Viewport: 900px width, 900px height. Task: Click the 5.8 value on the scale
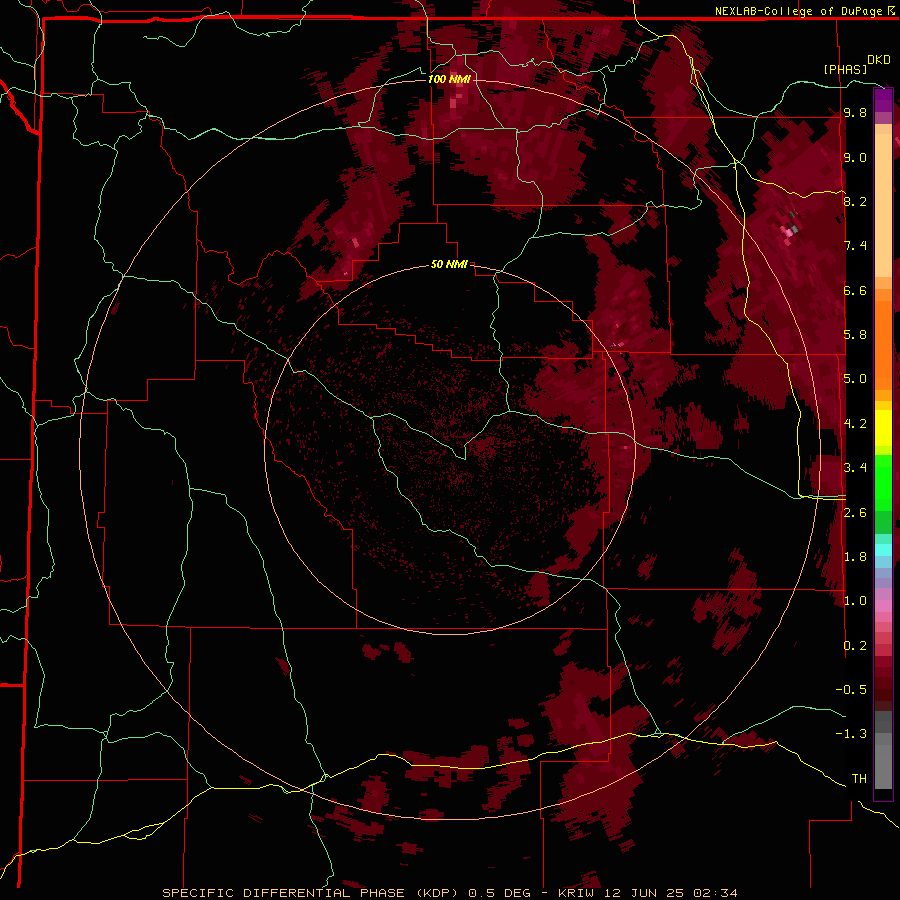tap(855, 335)
